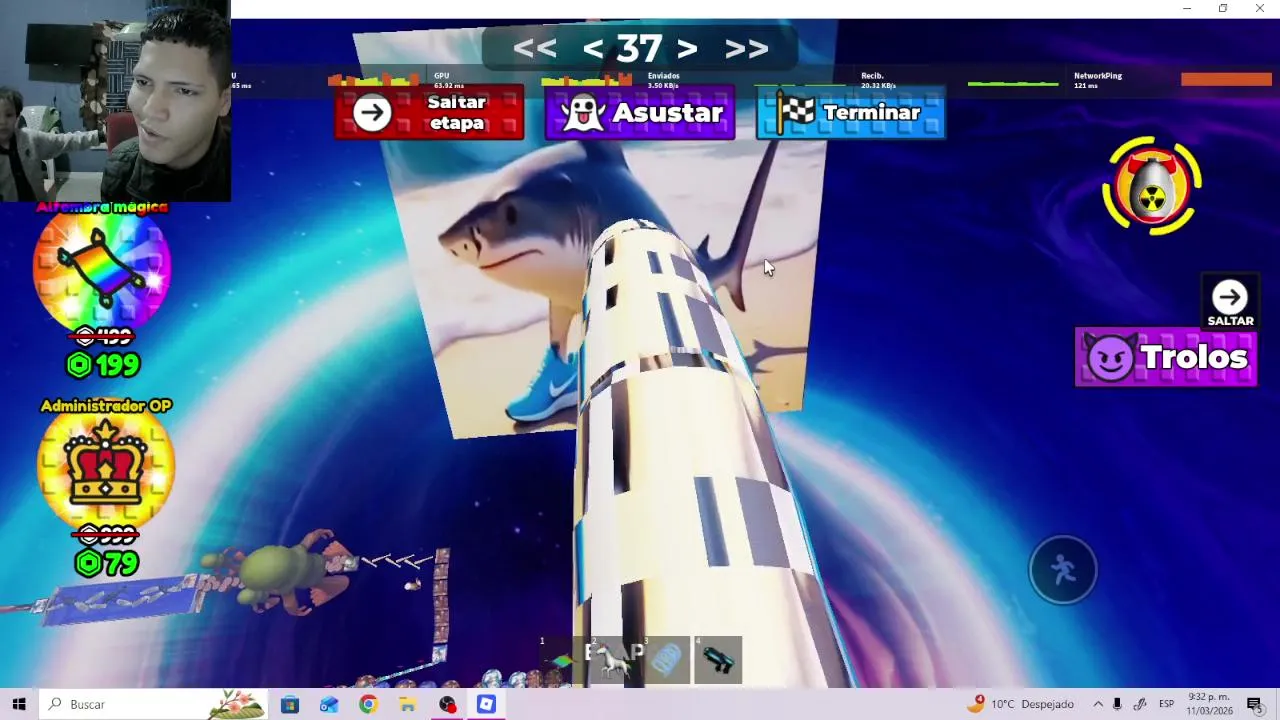Go to previous stage with single-left arrow
Image resolution: width=1280 pixels, height=720 pixels.
pos(593,49)
